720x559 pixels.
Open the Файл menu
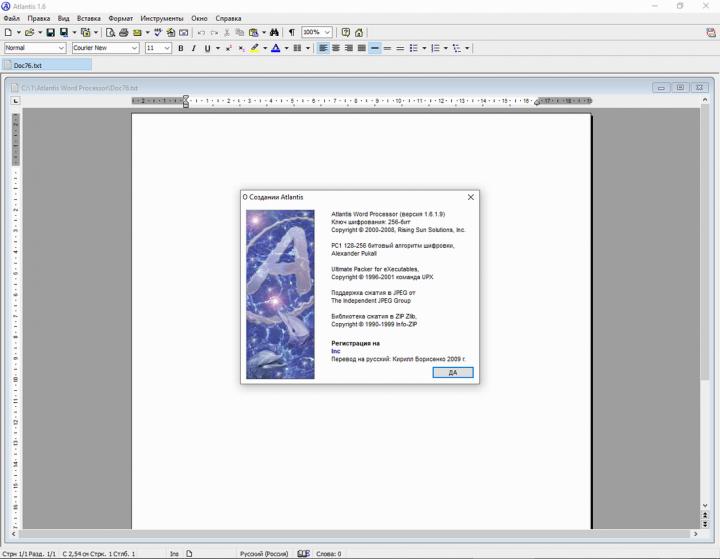[11, 18]
